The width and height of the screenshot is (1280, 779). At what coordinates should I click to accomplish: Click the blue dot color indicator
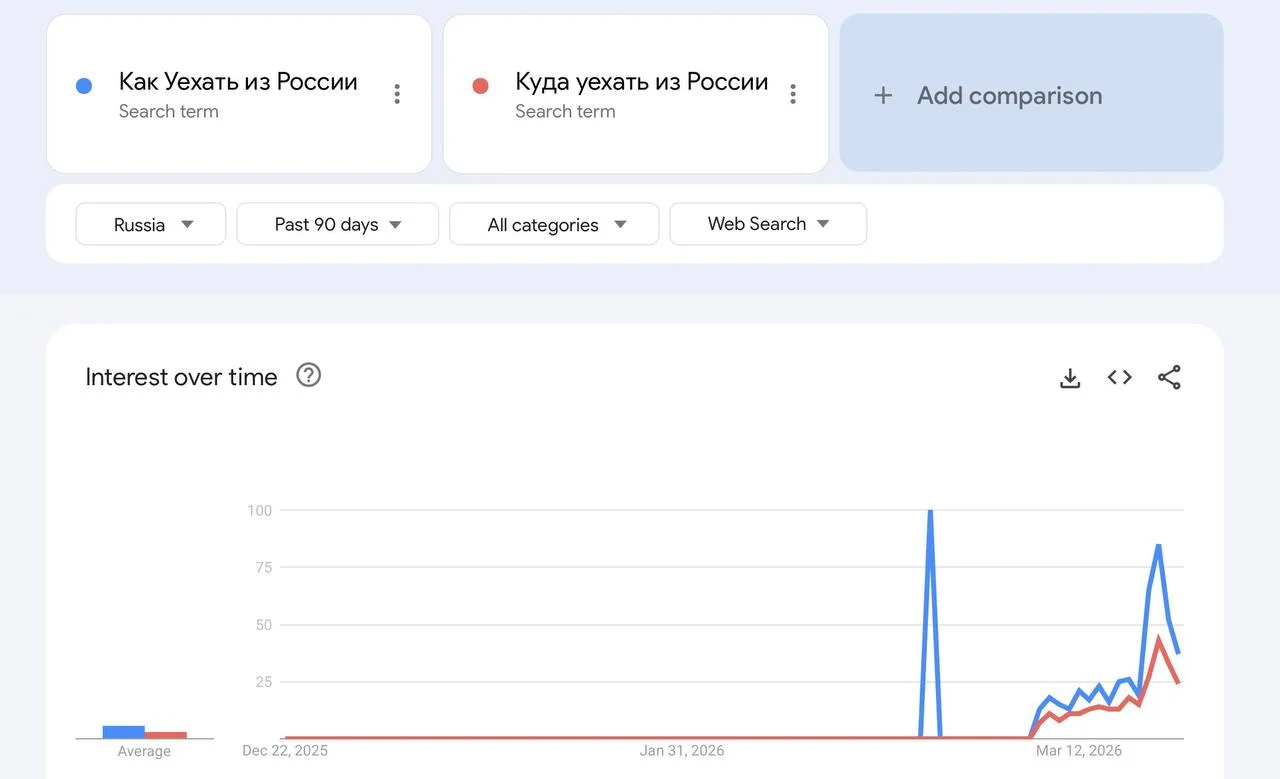[x=84, y=86]
